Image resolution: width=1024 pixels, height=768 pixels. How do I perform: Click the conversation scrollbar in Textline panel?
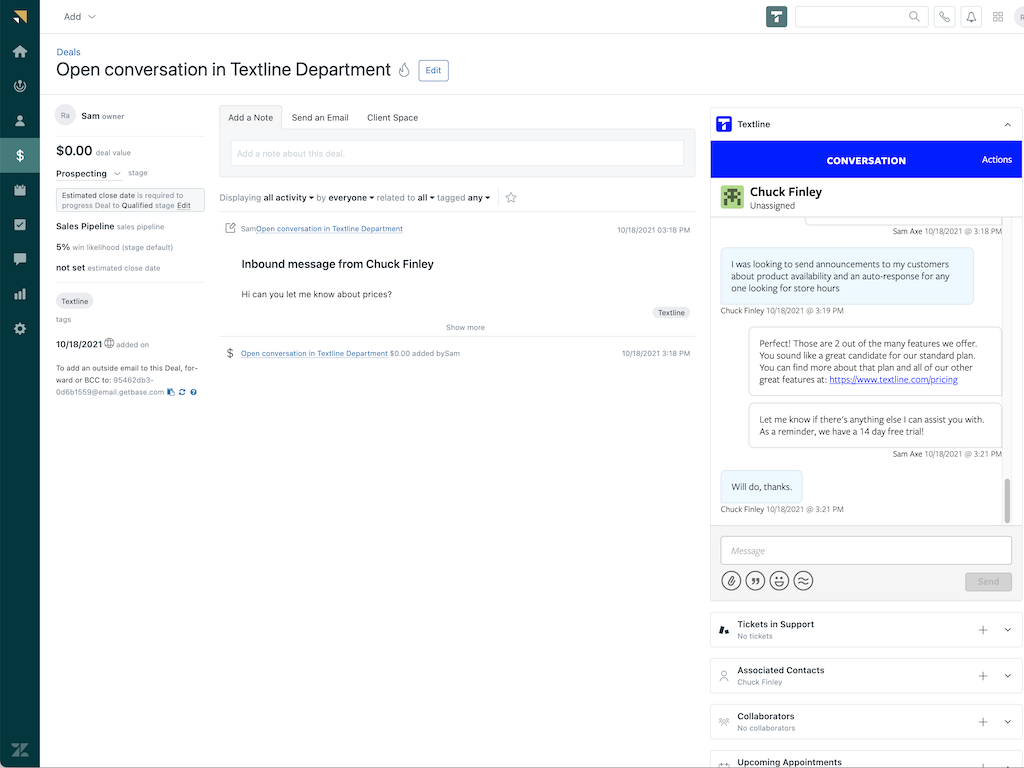tap(1007, 500)
